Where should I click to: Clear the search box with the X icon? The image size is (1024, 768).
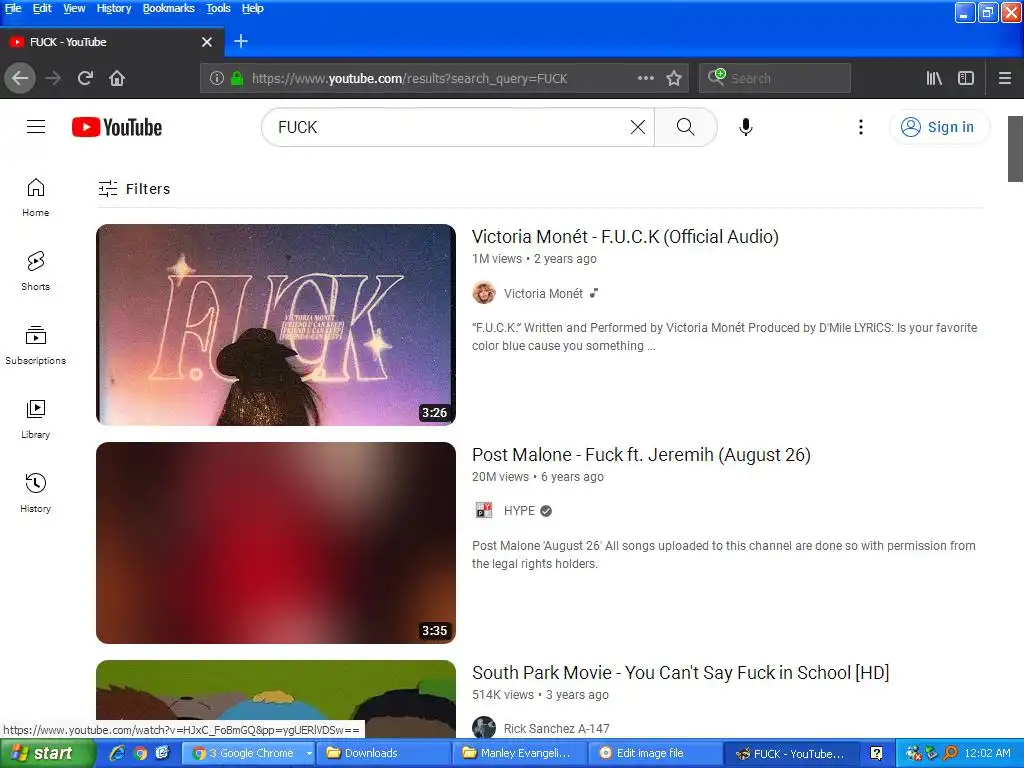click(x=638, y=127)
